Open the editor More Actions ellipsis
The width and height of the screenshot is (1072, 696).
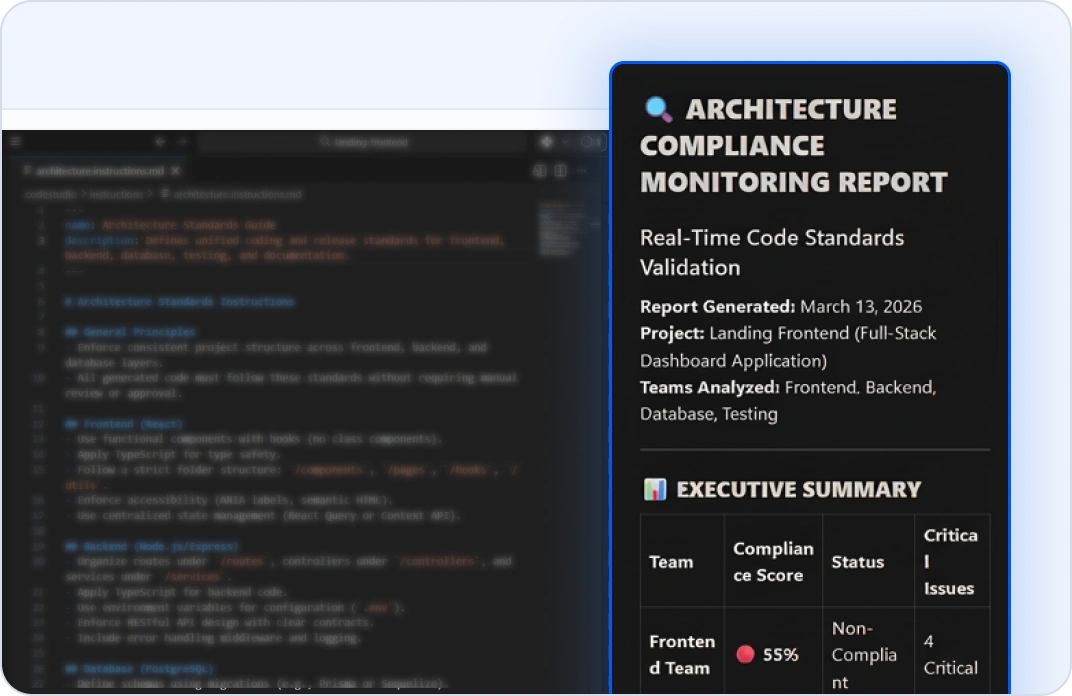pyautogui.click(x=582, y=171)
